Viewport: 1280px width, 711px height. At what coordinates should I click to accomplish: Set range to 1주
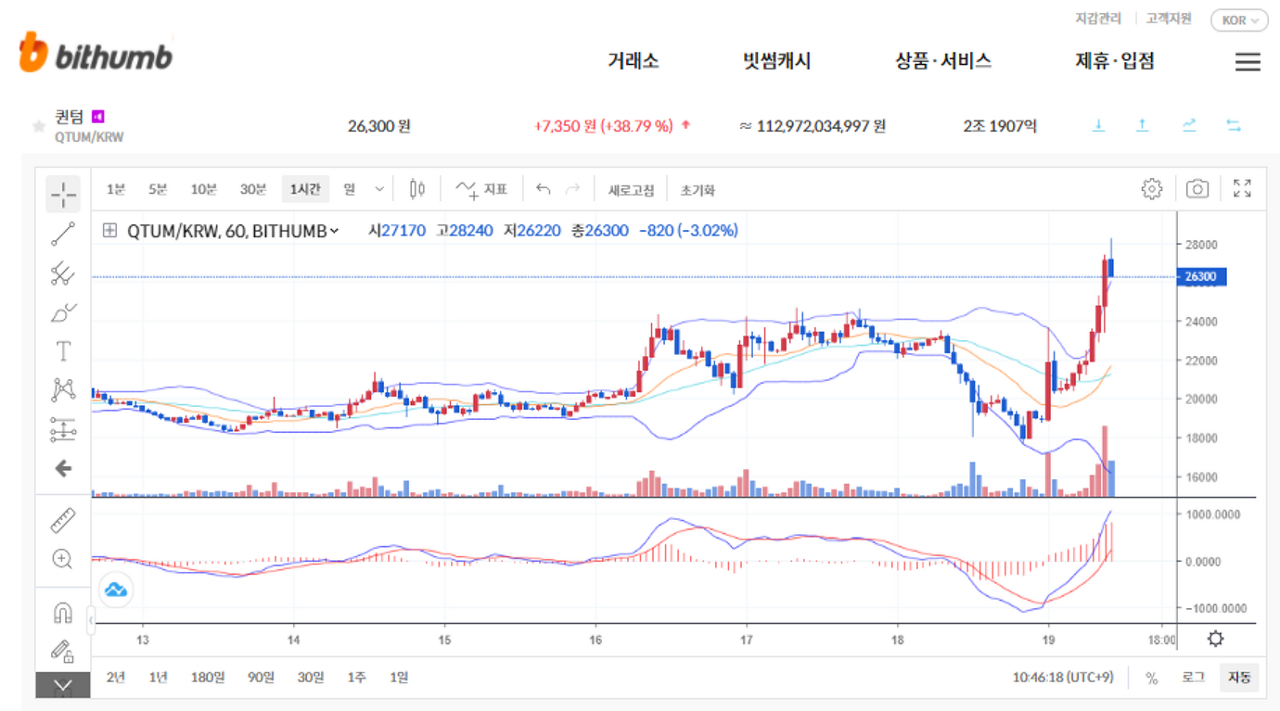(x=356, y=678)
